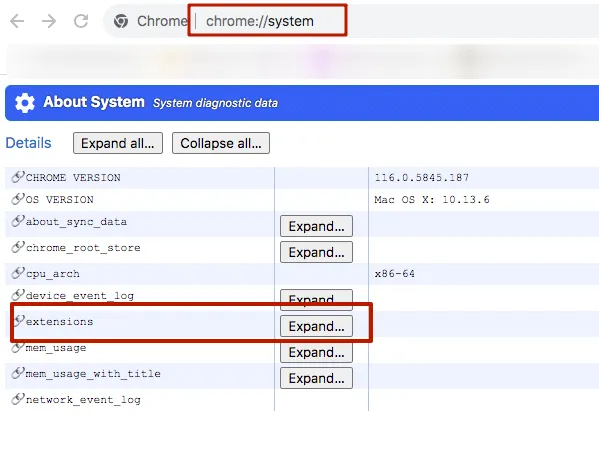Click the extensions label
This screenshot has width=599, height=450.
pyautogui.click(x=59, y=322)
